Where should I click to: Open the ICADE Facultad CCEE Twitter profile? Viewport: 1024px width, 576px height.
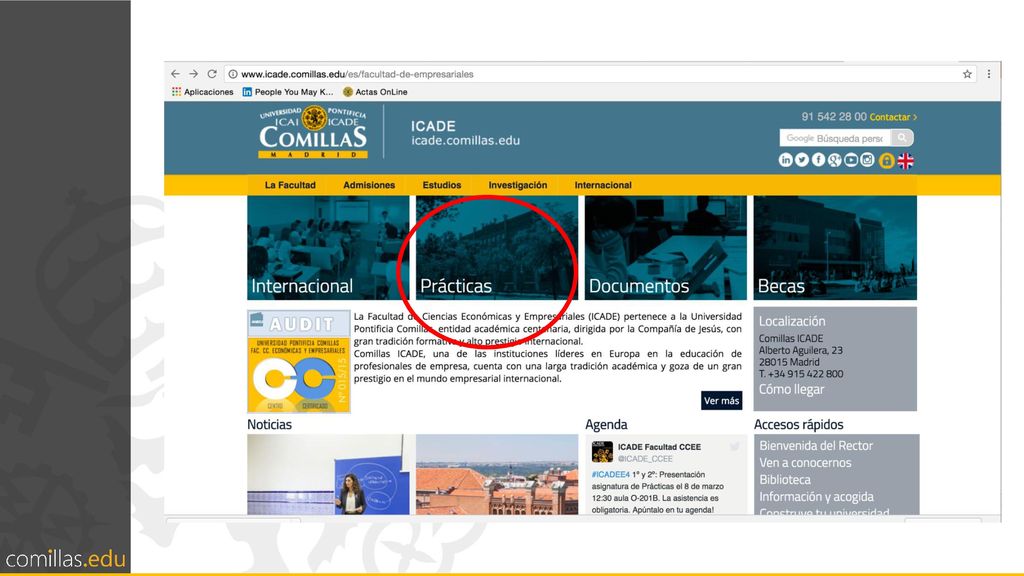(659, 447)
